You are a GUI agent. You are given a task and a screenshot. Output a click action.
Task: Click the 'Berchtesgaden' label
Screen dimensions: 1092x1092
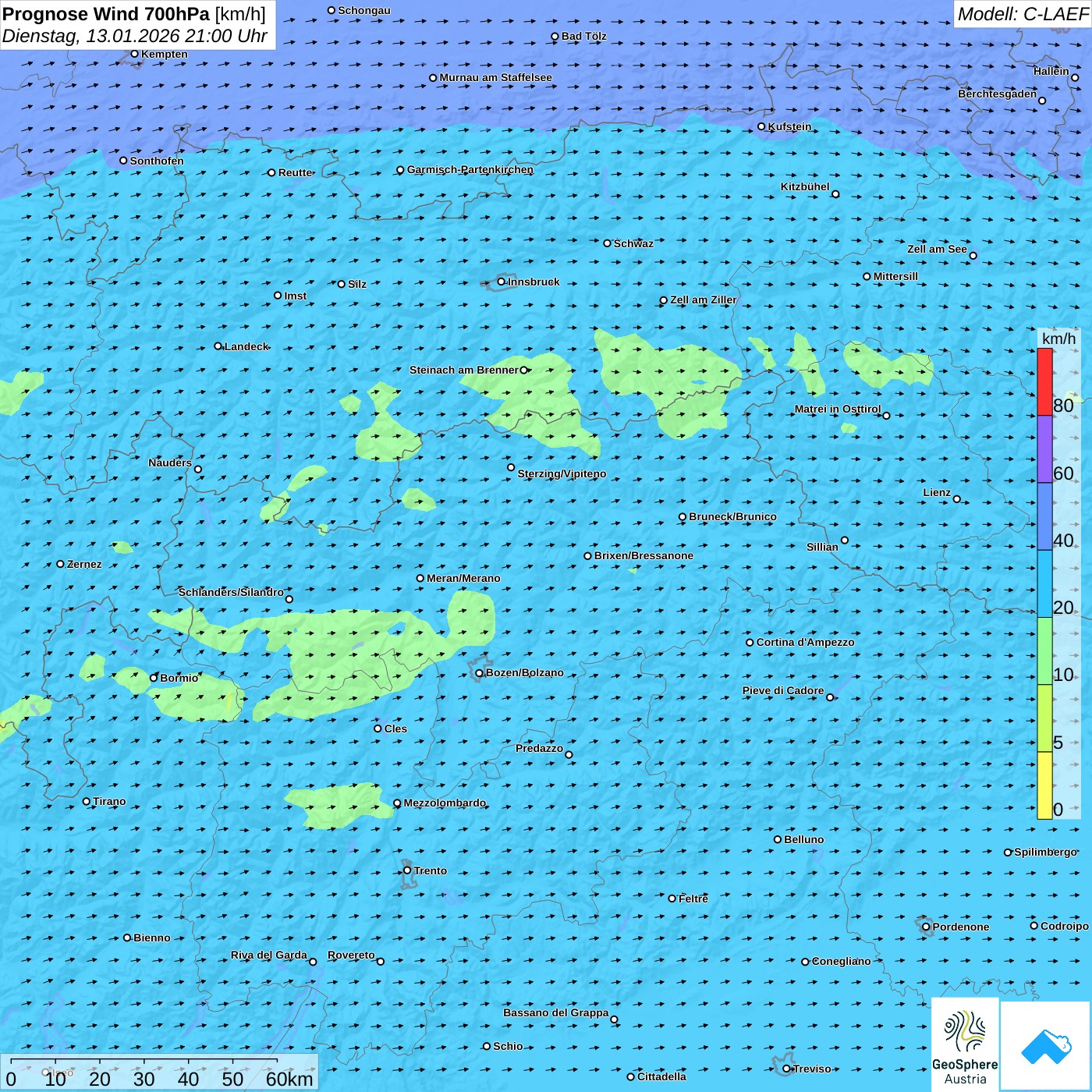998,94
